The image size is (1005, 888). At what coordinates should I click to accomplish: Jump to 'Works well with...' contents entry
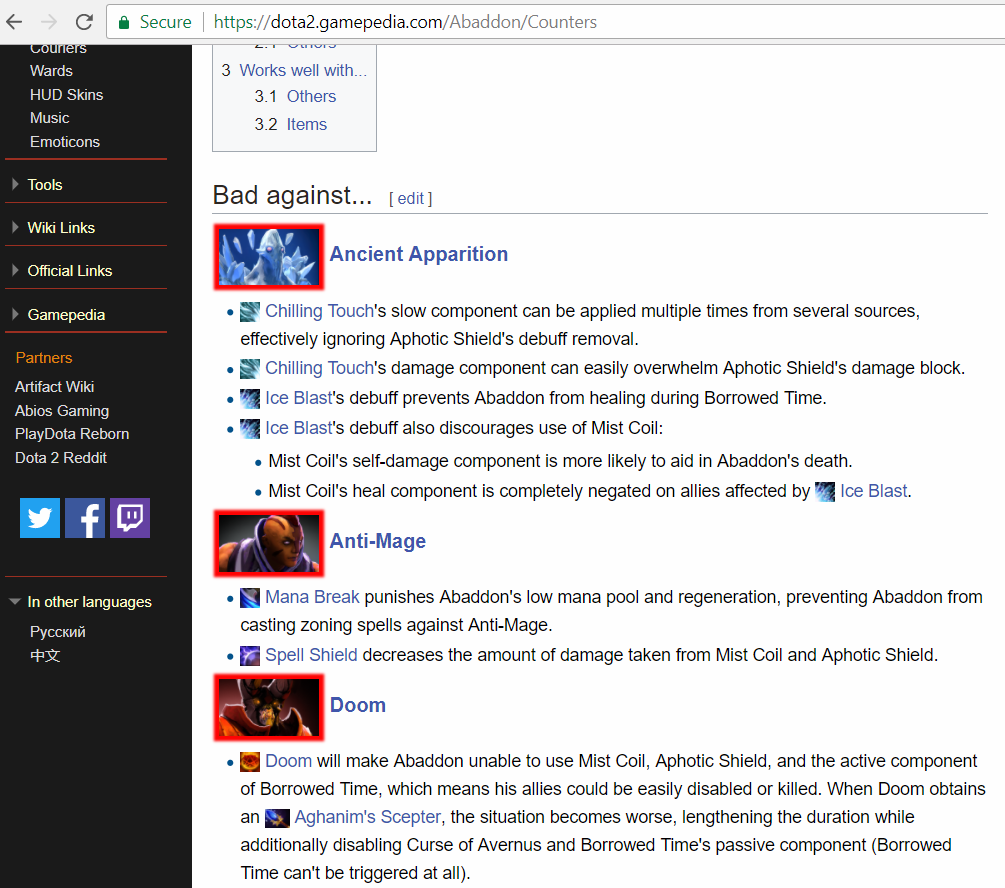click(303, 70)
